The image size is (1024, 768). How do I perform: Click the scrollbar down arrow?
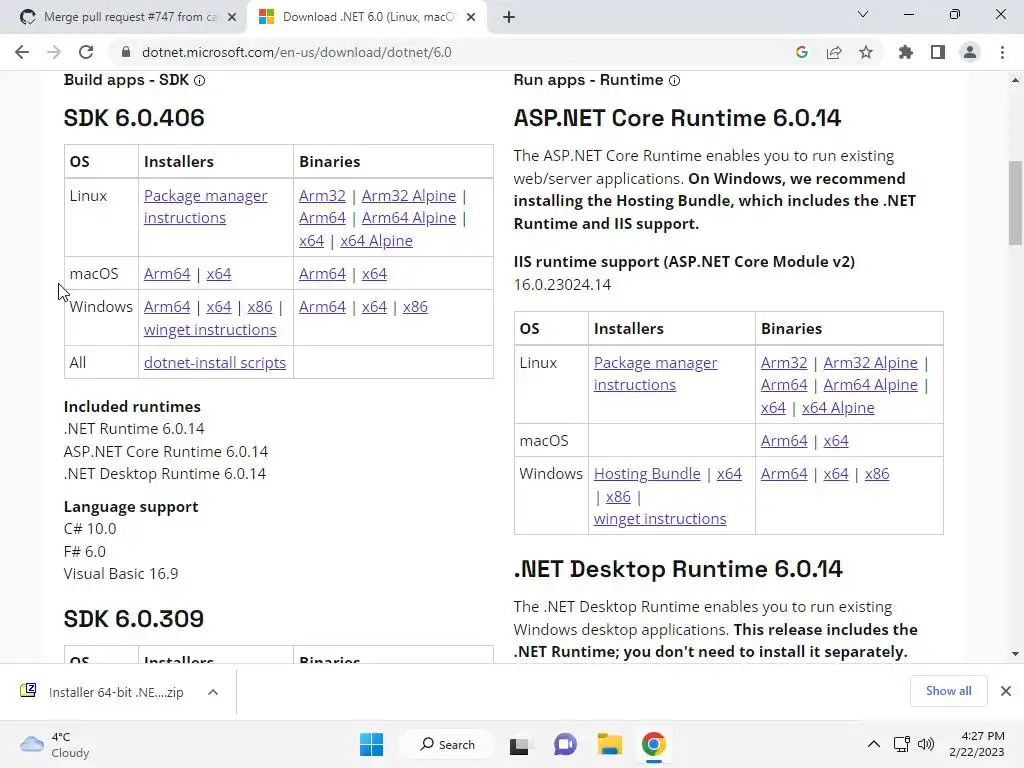click(x=1015, y=654)
